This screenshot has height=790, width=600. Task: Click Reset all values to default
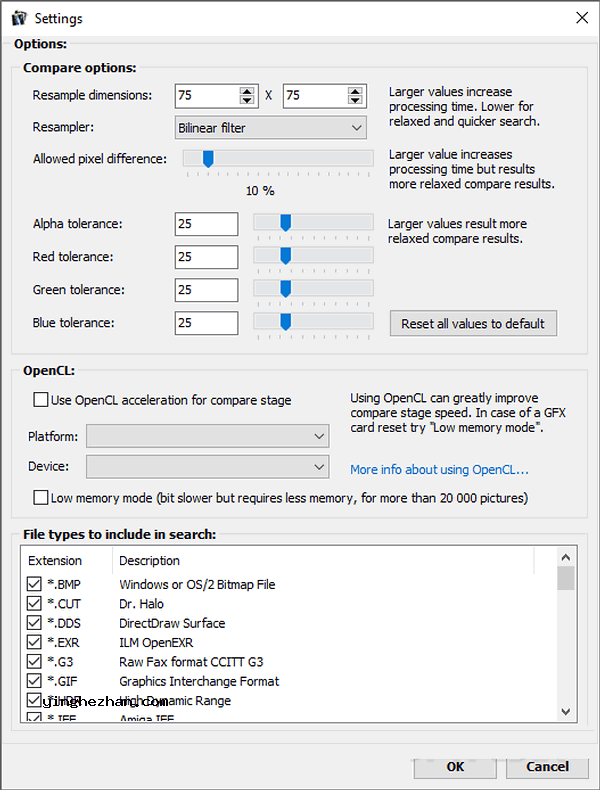[x=473, y=323]
